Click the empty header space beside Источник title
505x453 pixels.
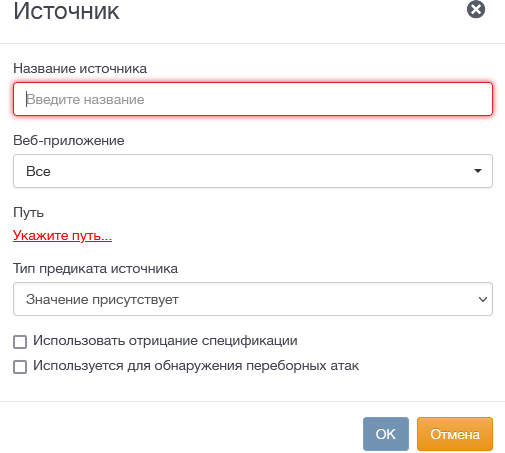tap(290, 12)
